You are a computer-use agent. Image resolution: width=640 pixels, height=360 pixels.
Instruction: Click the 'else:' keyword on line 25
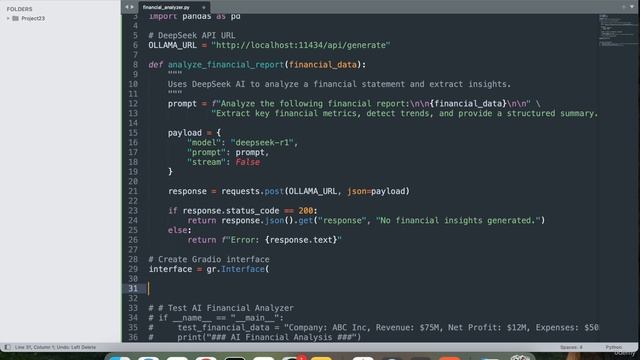pyautogui.click(x=180, y=230)
